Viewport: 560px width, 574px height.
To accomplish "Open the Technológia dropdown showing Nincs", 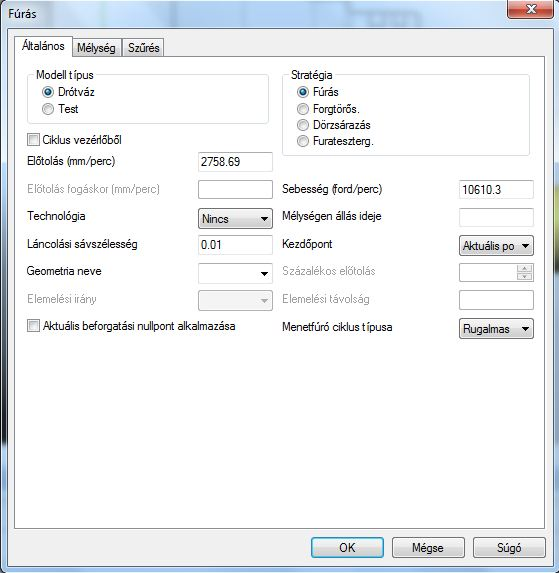I will point(235,219).
